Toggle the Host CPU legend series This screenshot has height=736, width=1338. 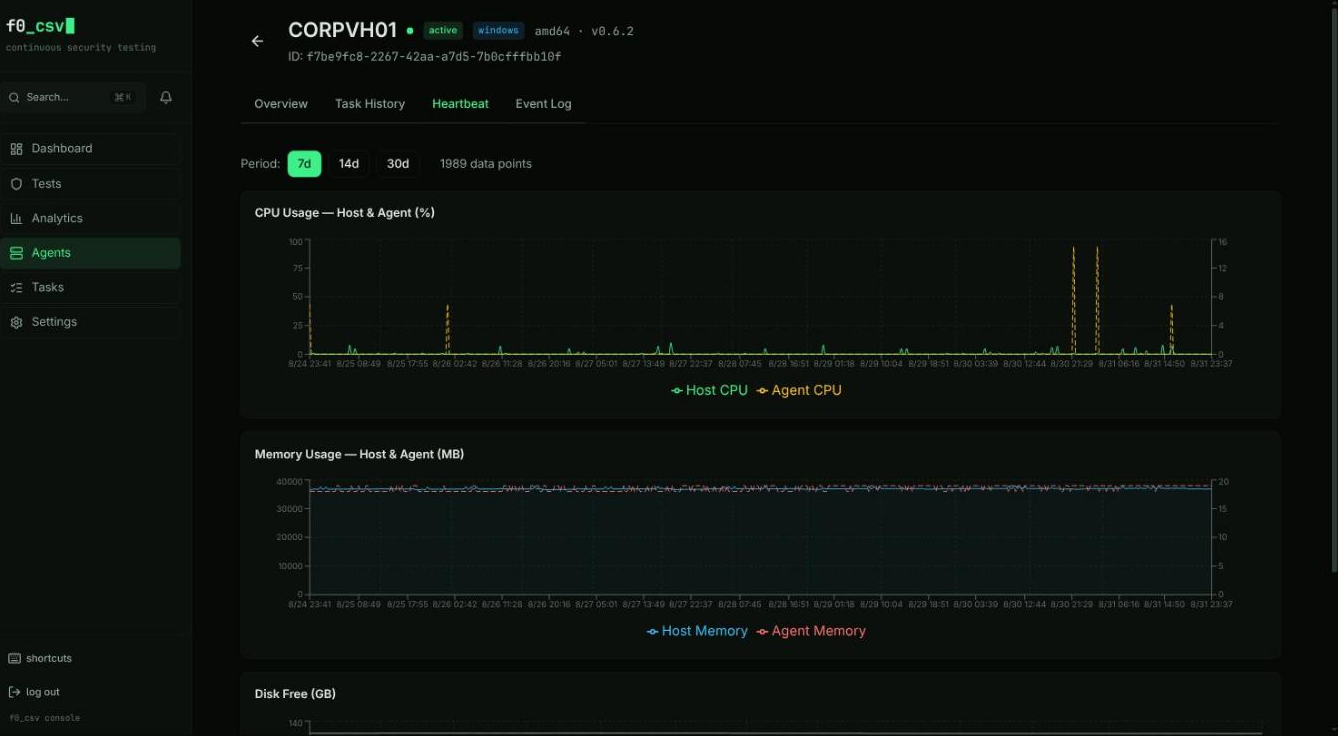tap(709, 390)
